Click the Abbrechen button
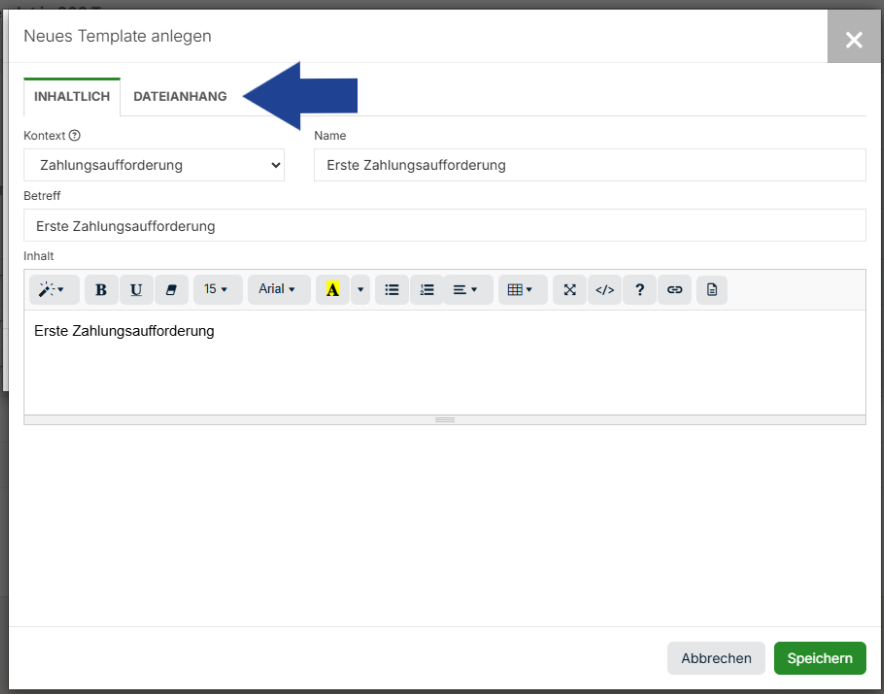 [x=716, y=658]
